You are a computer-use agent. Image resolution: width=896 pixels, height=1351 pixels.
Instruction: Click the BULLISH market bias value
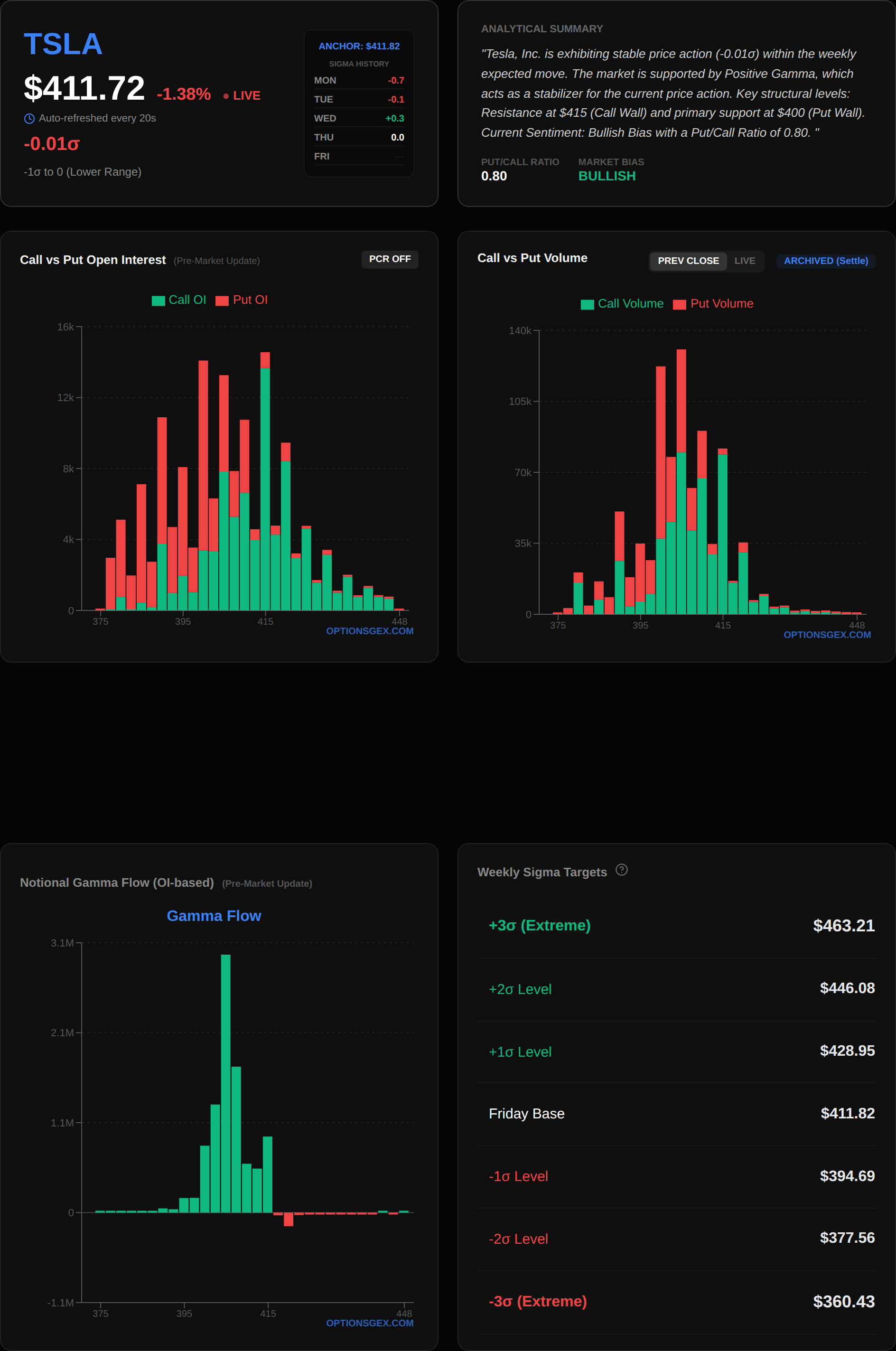pyautogui.click(x=607, y=176)
